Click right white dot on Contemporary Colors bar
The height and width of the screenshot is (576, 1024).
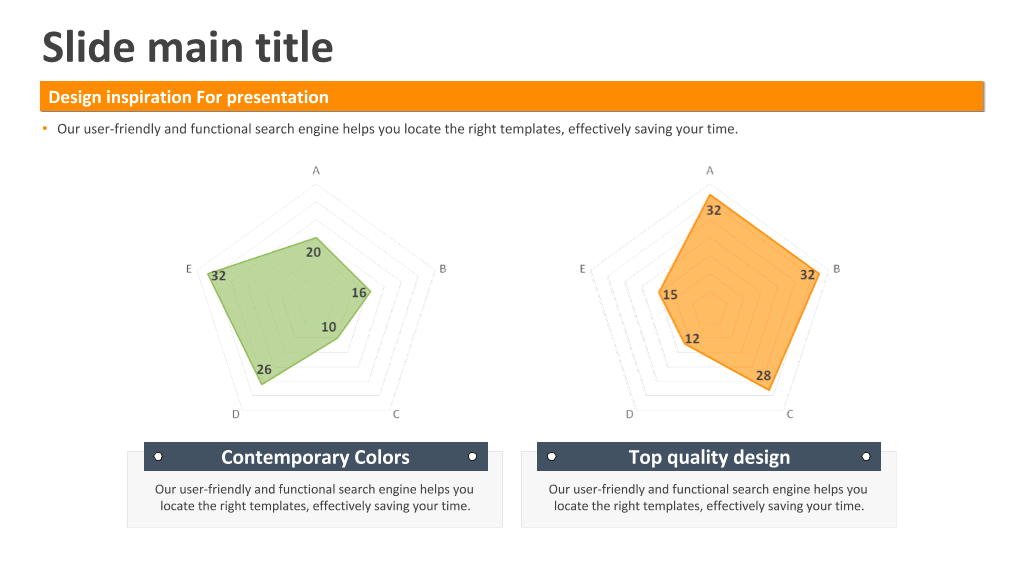[473, 456]
